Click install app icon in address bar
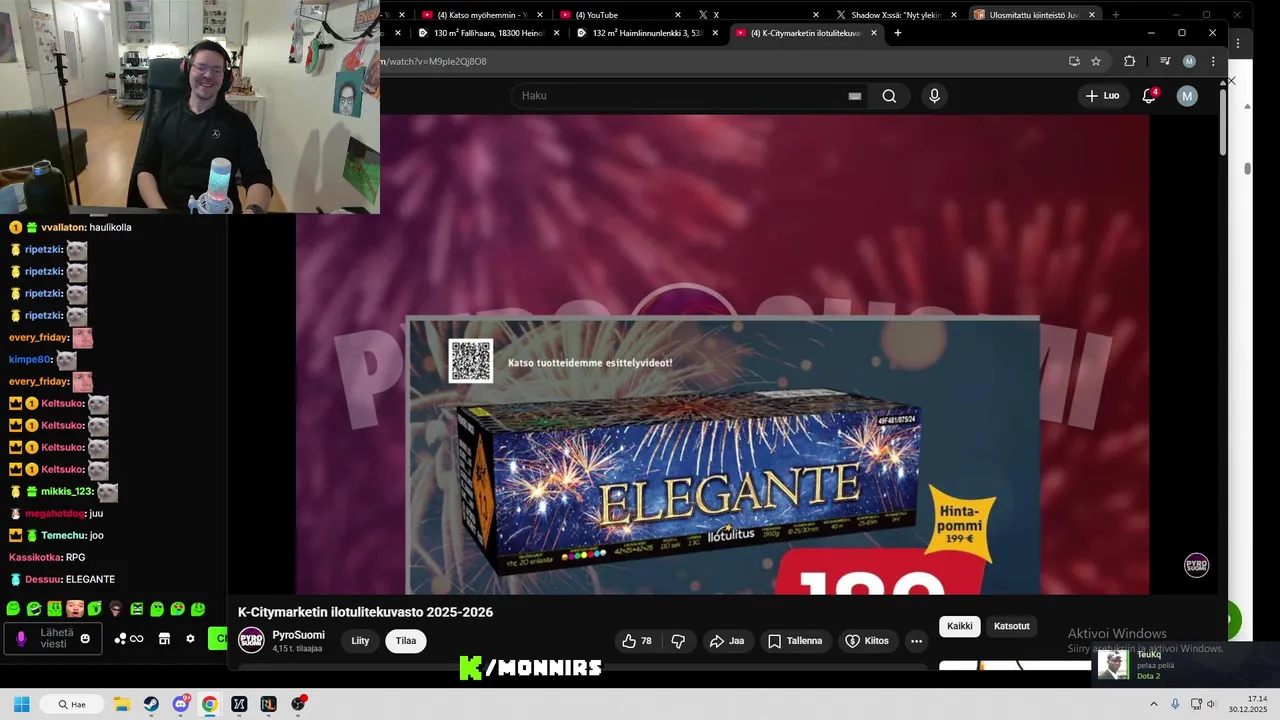This screenshot has width=1280, height=720. pyautogui.click(x=1074, y=61)
